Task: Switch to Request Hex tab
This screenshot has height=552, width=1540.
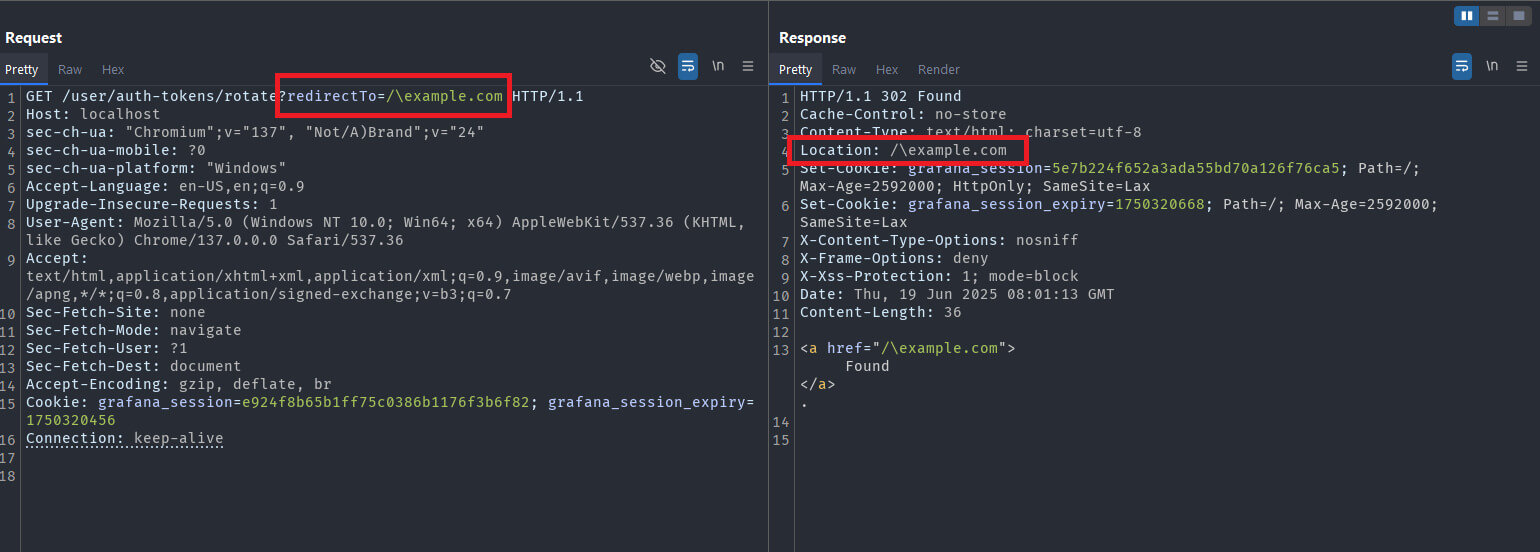Action: 113,69
